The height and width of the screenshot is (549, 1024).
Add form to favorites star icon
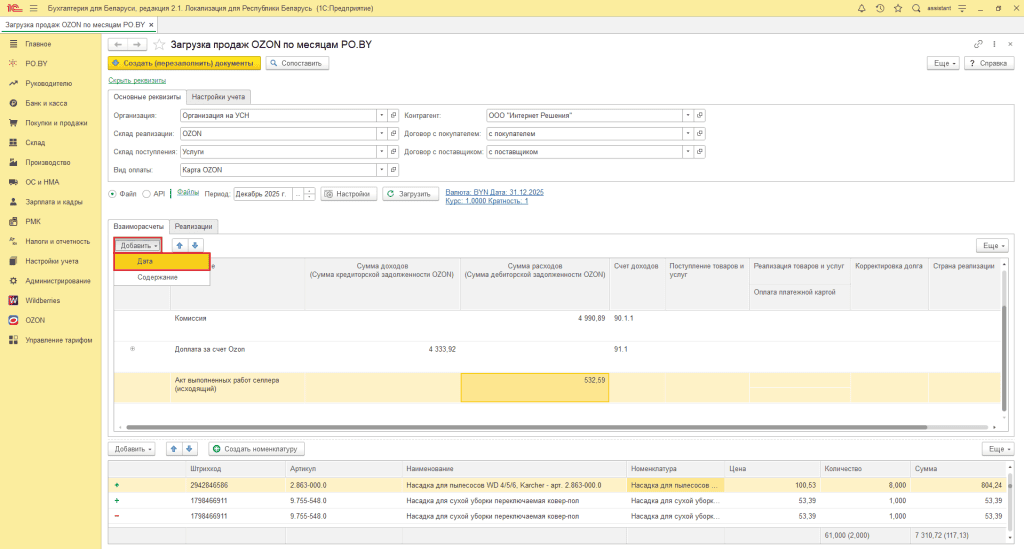tap(159, 44)
